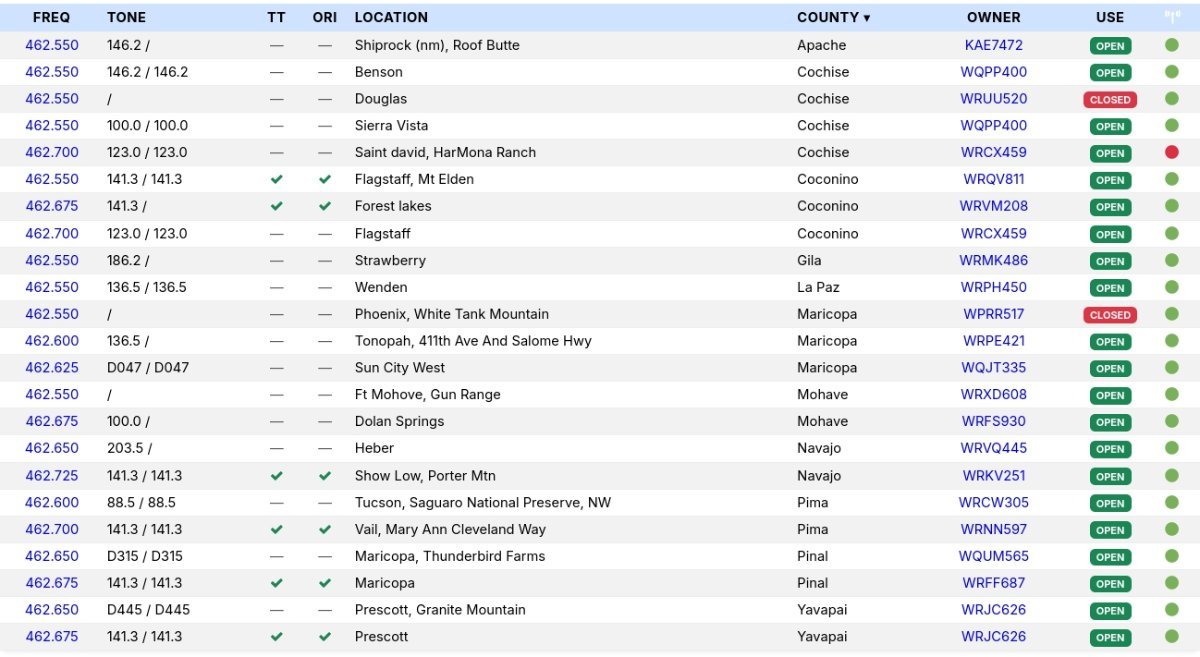Sort table by OWNER column header
The image size is (1200, 657).
(993, 17)
